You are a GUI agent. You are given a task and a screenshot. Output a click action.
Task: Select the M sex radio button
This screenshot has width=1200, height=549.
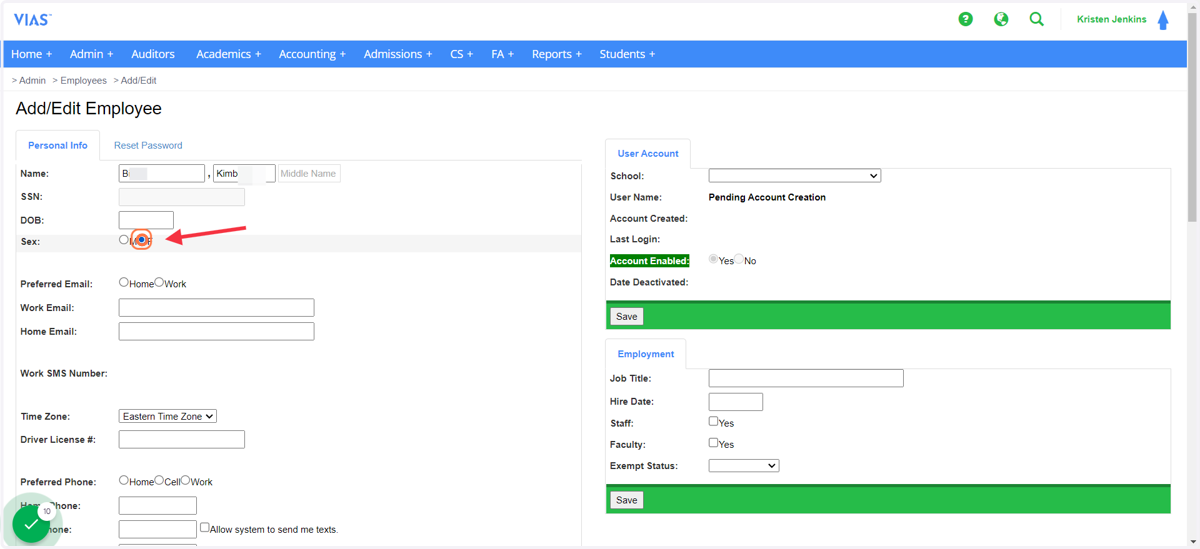point(124,240)
